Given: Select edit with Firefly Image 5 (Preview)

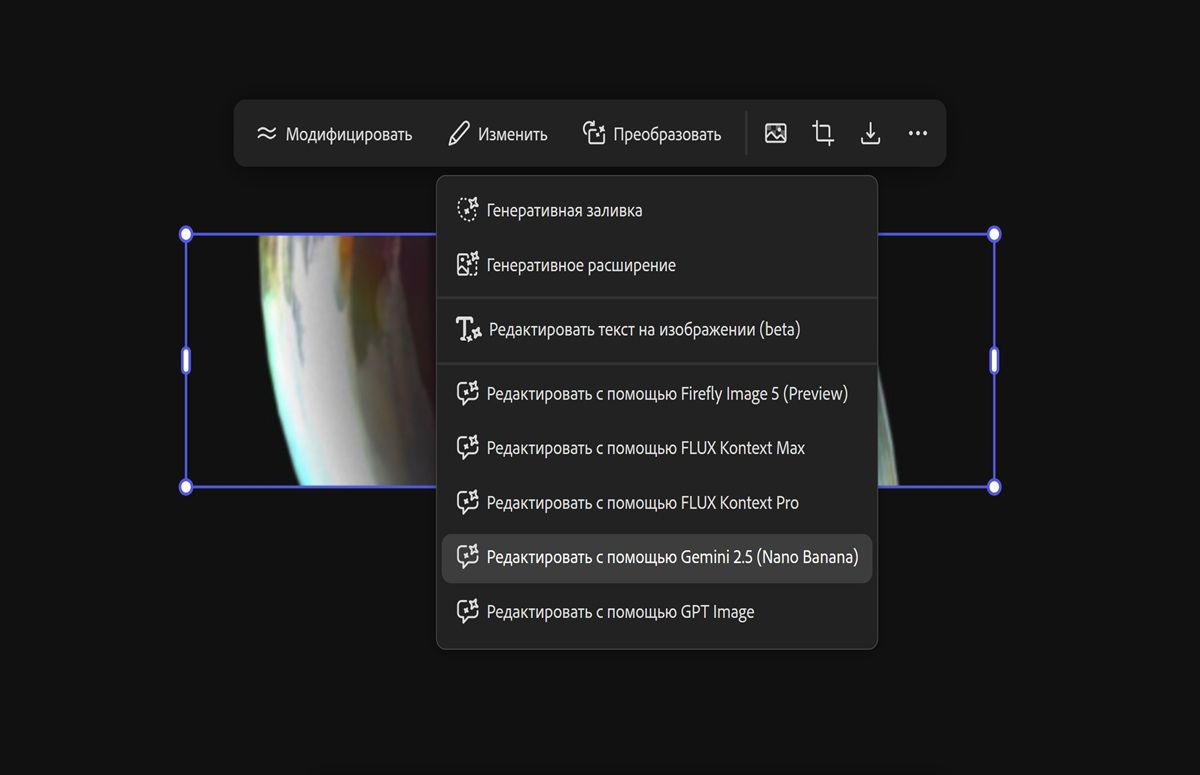Looking at the screenshot, I should (x=657, y=394).
